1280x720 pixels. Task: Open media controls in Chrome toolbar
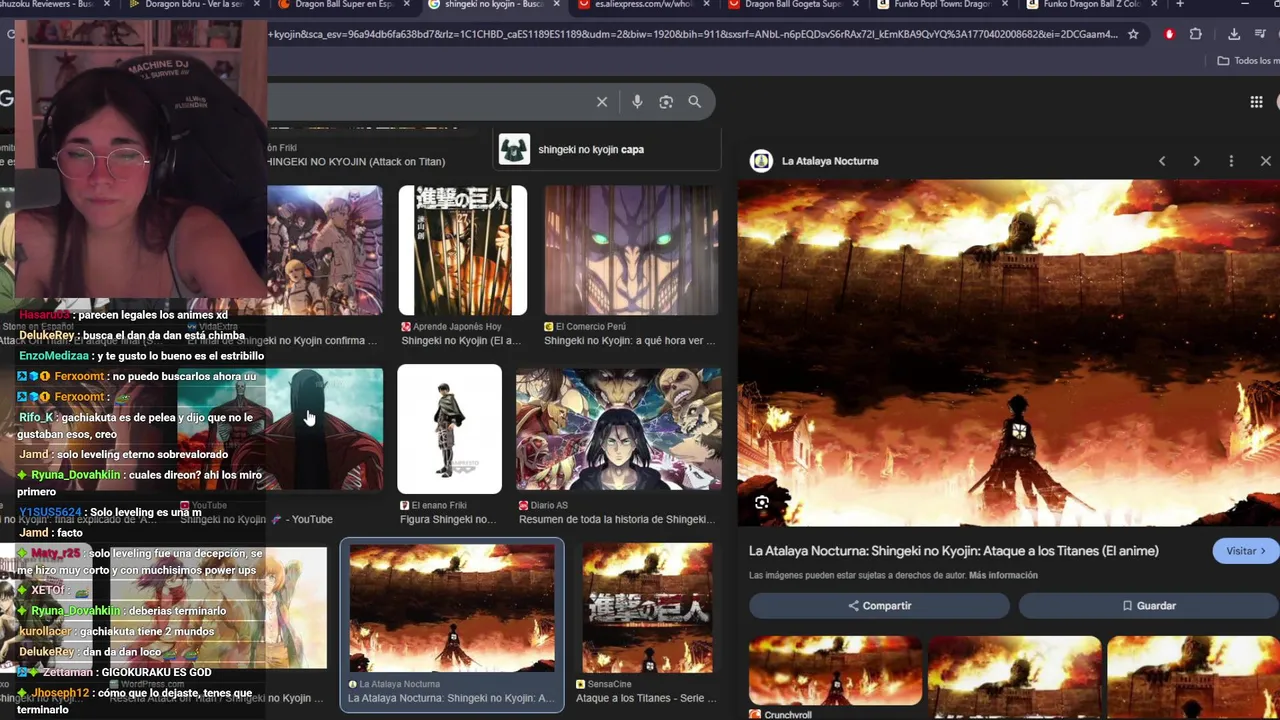pyautogui.click(x=1261, y=34)
